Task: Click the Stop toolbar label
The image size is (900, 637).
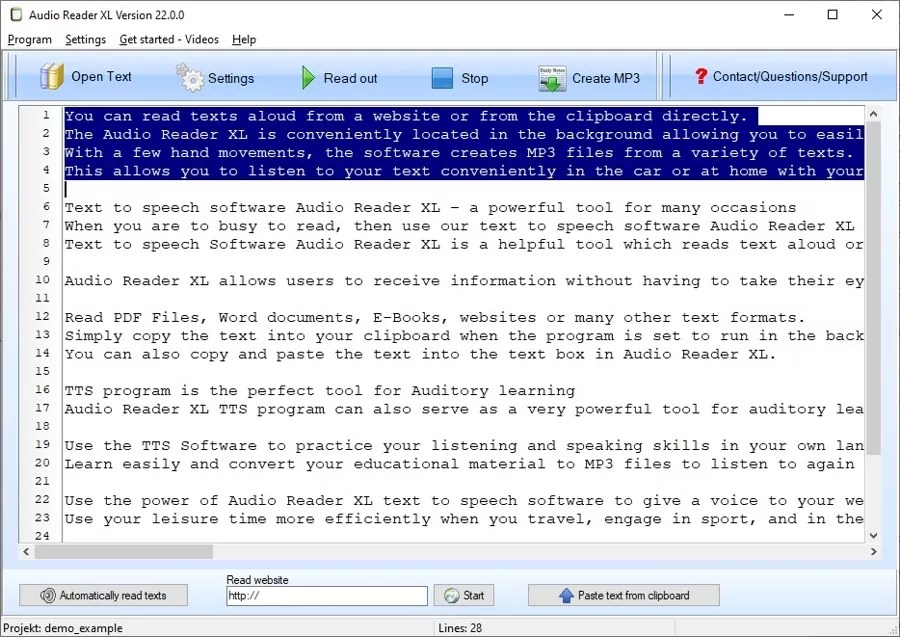Action: pos(475,79)
